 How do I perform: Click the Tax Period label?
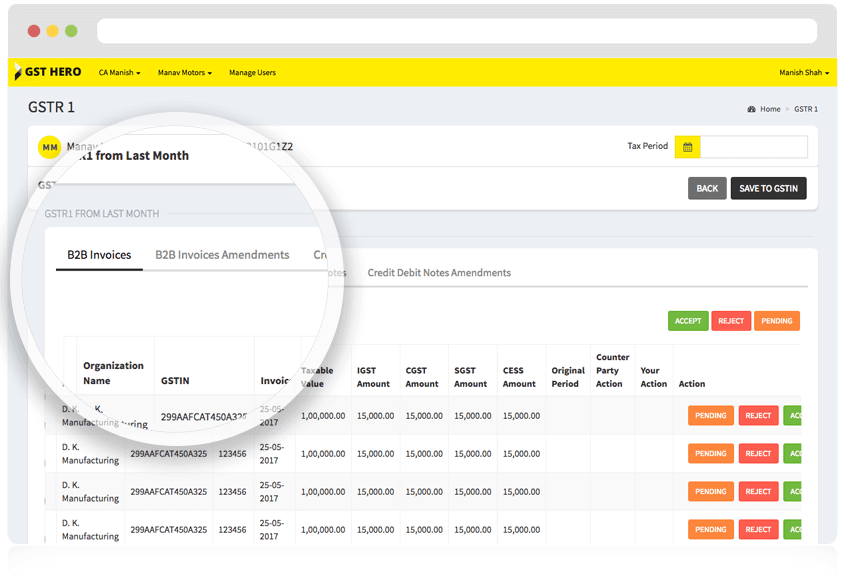[647, 146]
